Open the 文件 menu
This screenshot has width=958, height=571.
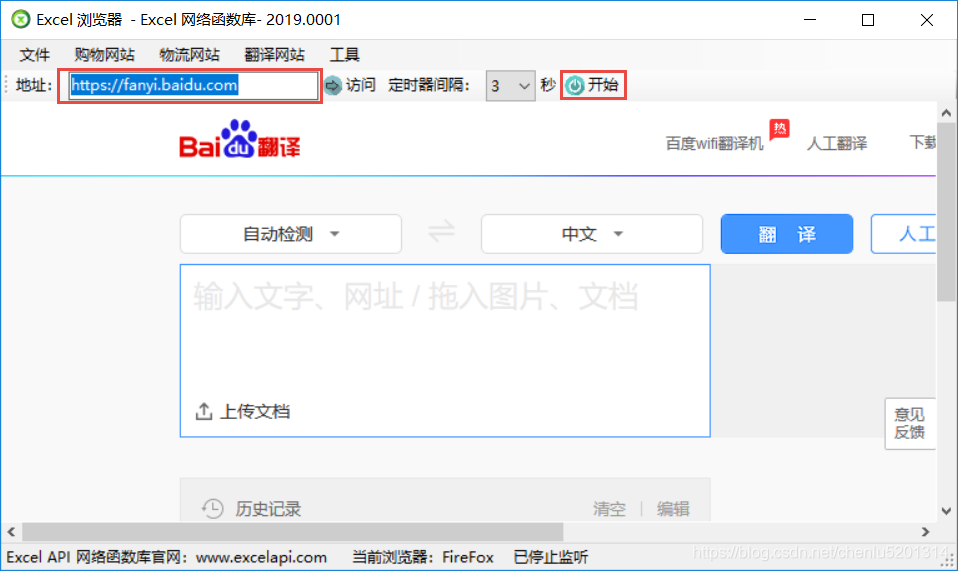pos(34,55)
